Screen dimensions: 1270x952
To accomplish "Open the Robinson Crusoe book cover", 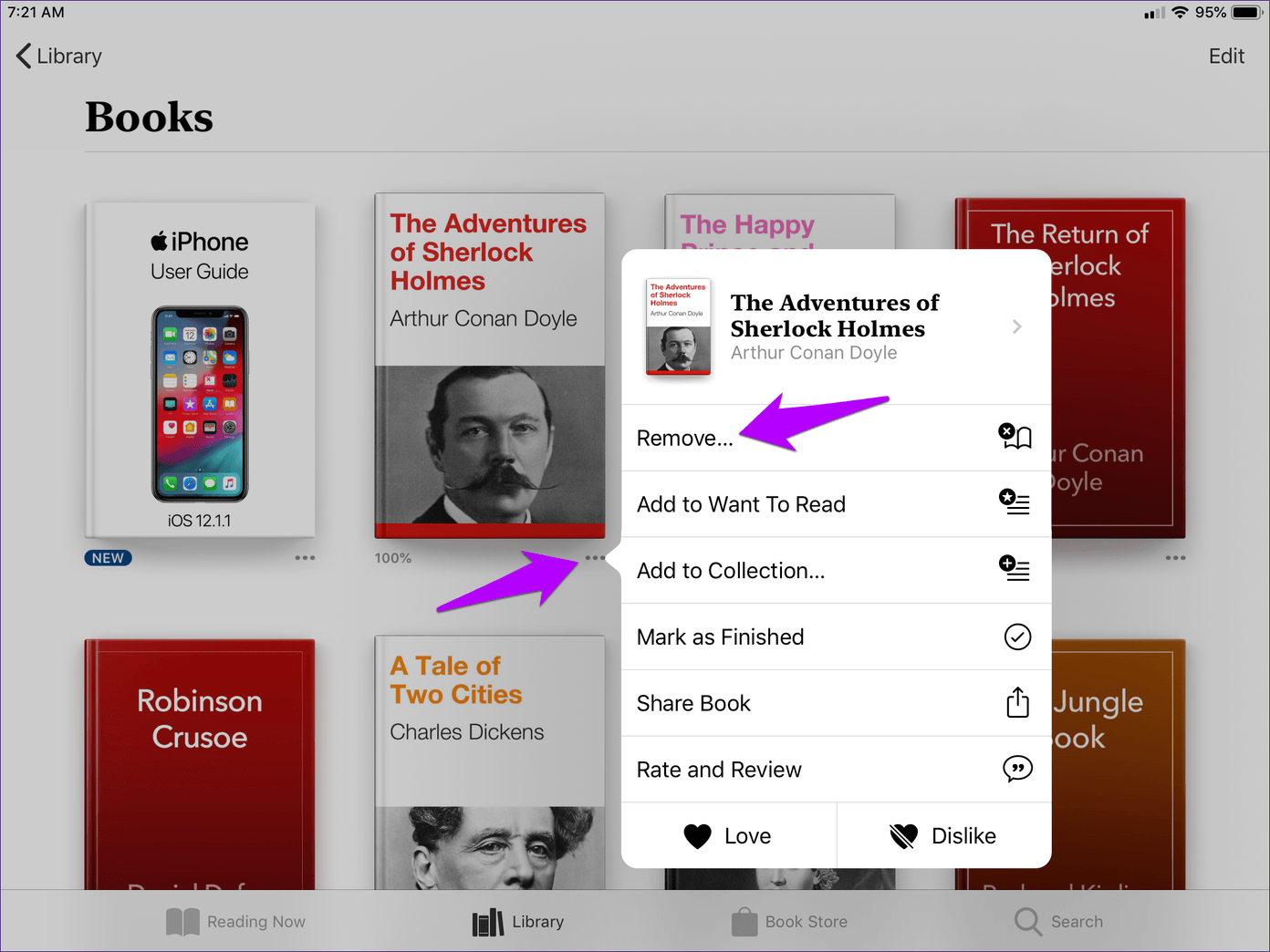I will 200,764.
